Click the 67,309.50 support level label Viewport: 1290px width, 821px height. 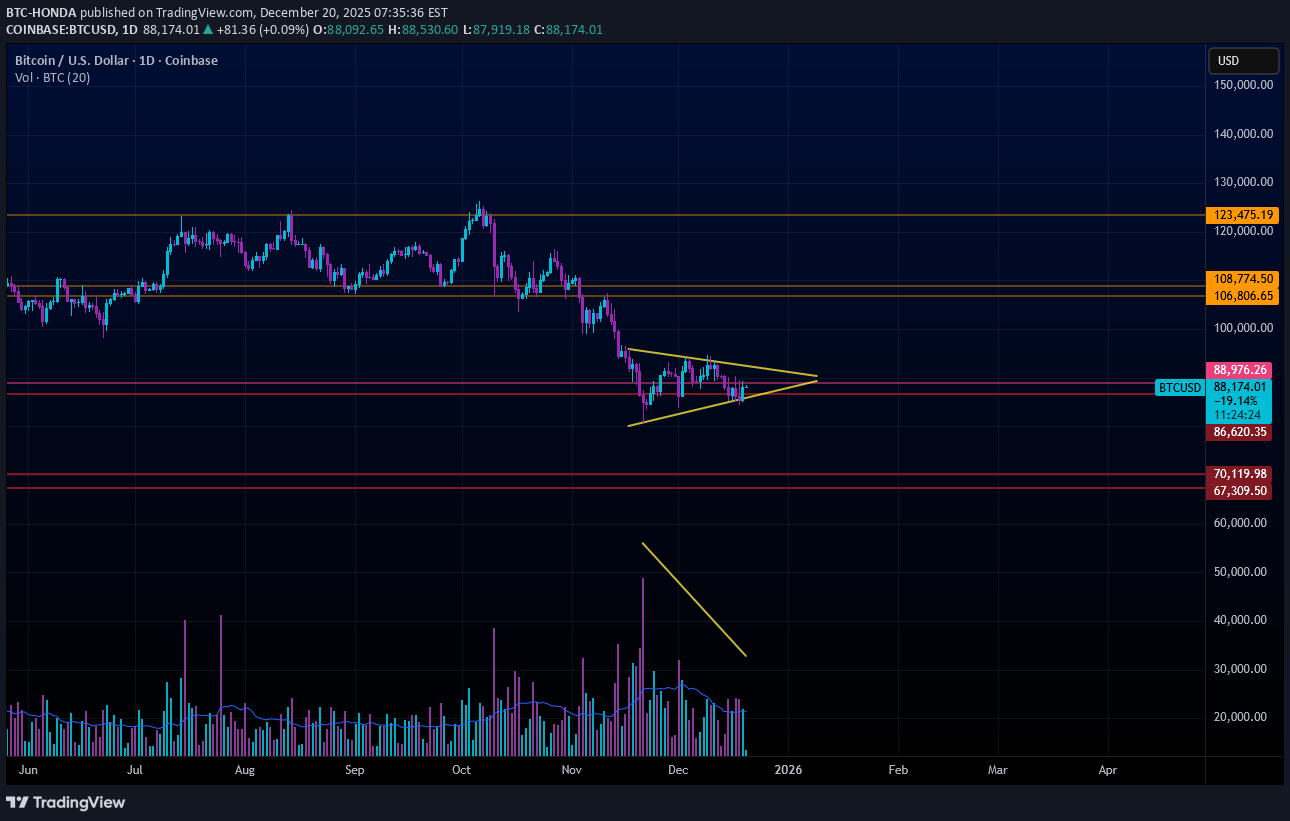click(1239, 491)
